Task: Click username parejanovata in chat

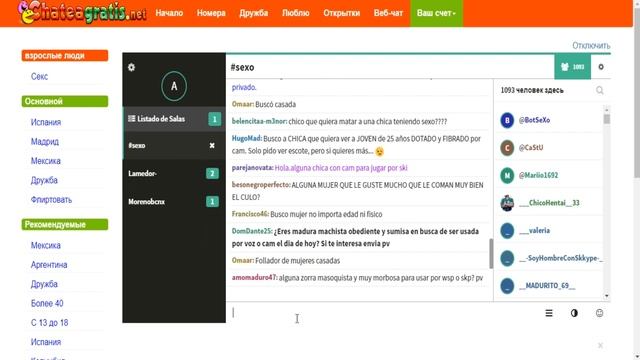Action: [x=252, y=168]
